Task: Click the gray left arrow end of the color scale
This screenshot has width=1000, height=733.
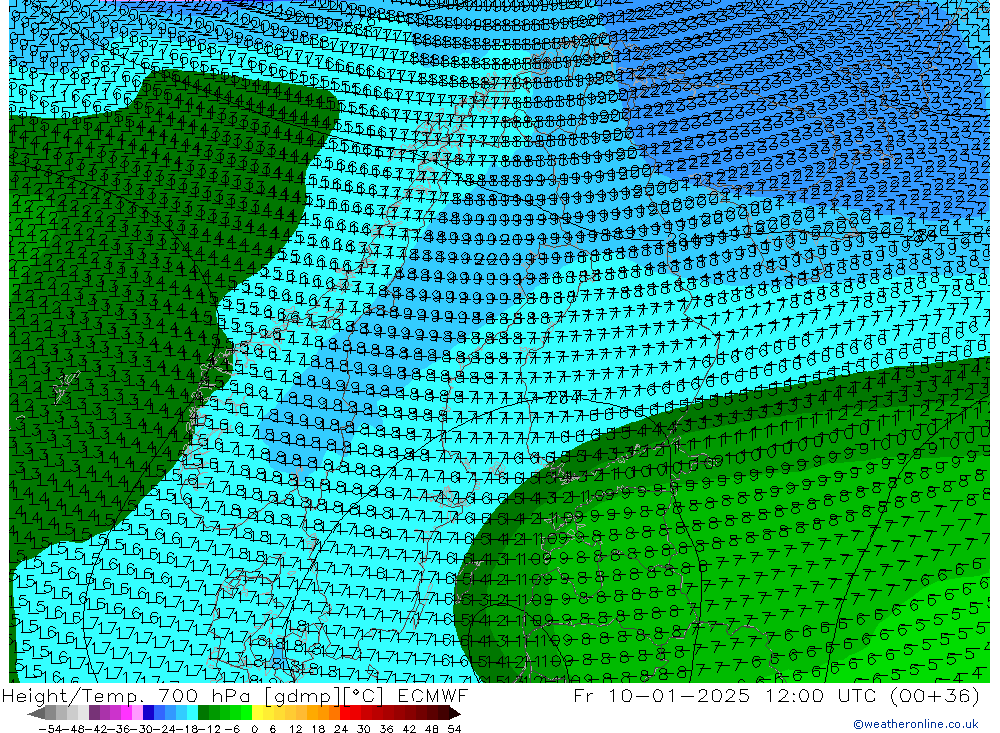Action: point(36,713)
